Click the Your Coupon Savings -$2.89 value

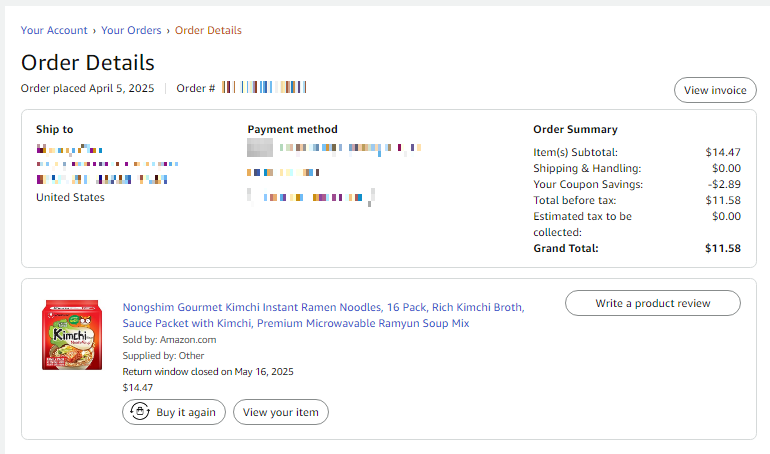[x=724, y=184]
